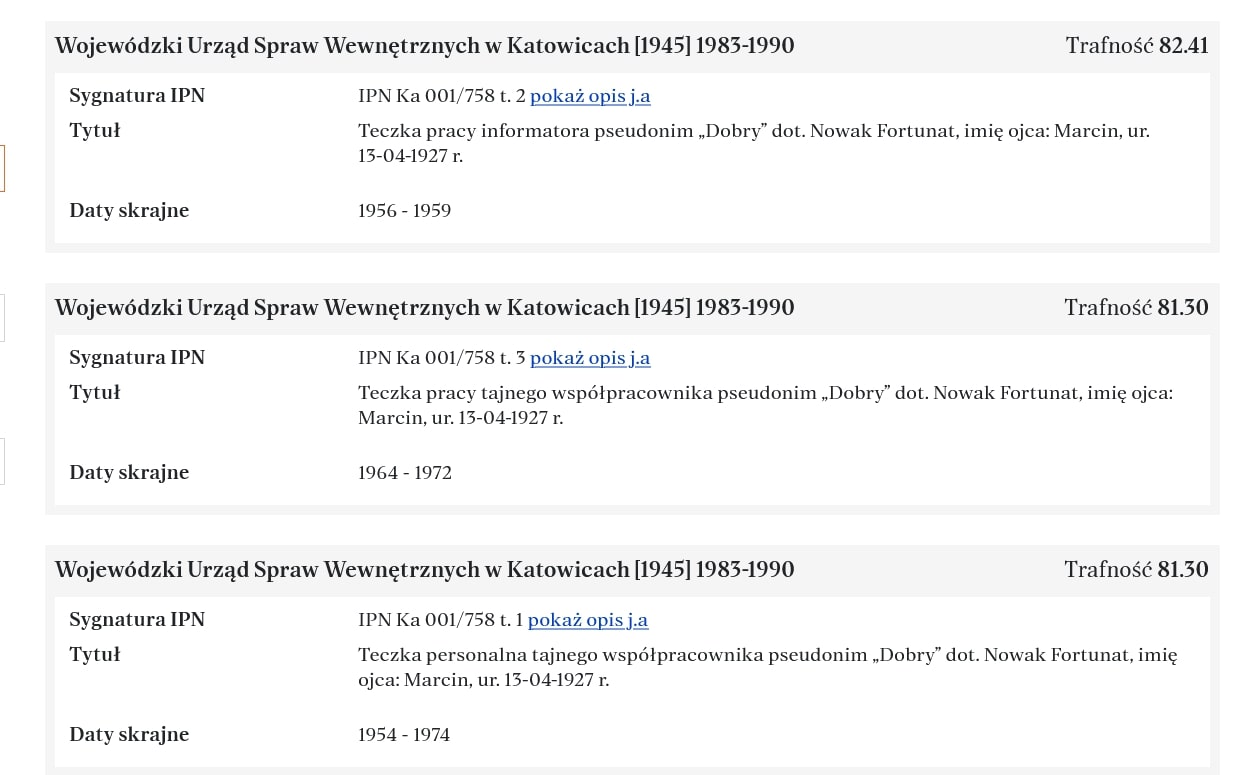Click "Tytuł" label of the informator record
This screenshot has height=775, width=1251.
coord(95,130)
